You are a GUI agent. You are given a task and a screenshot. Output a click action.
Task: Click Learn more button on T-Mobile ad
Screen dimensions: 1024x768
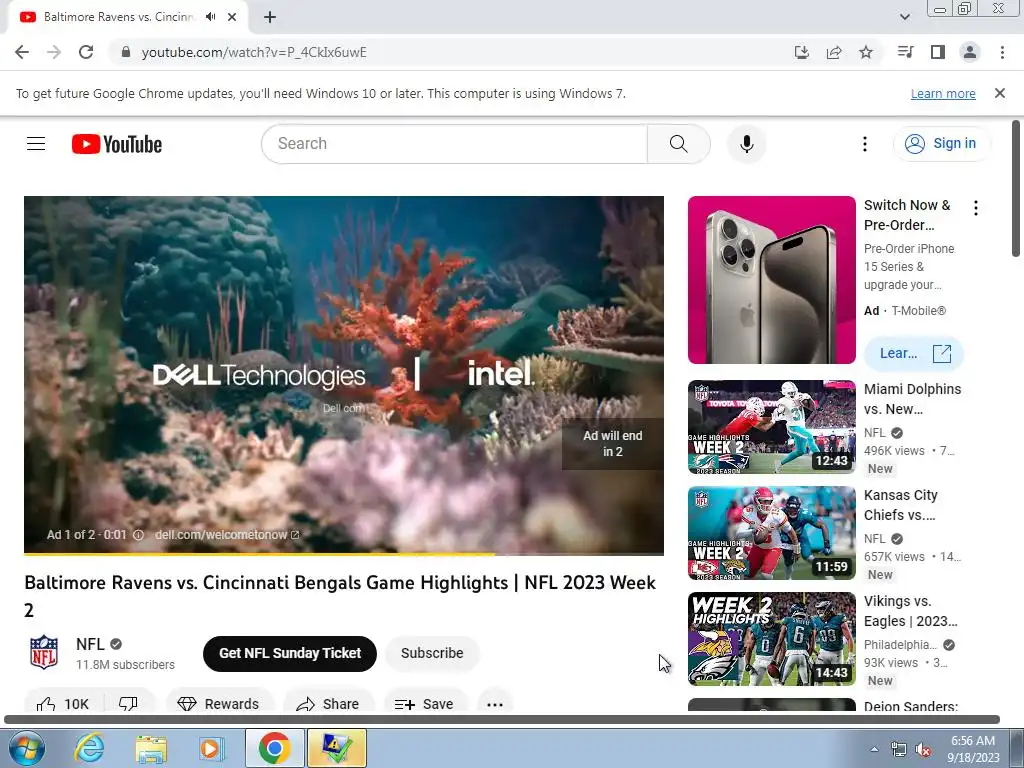point(914,353)
